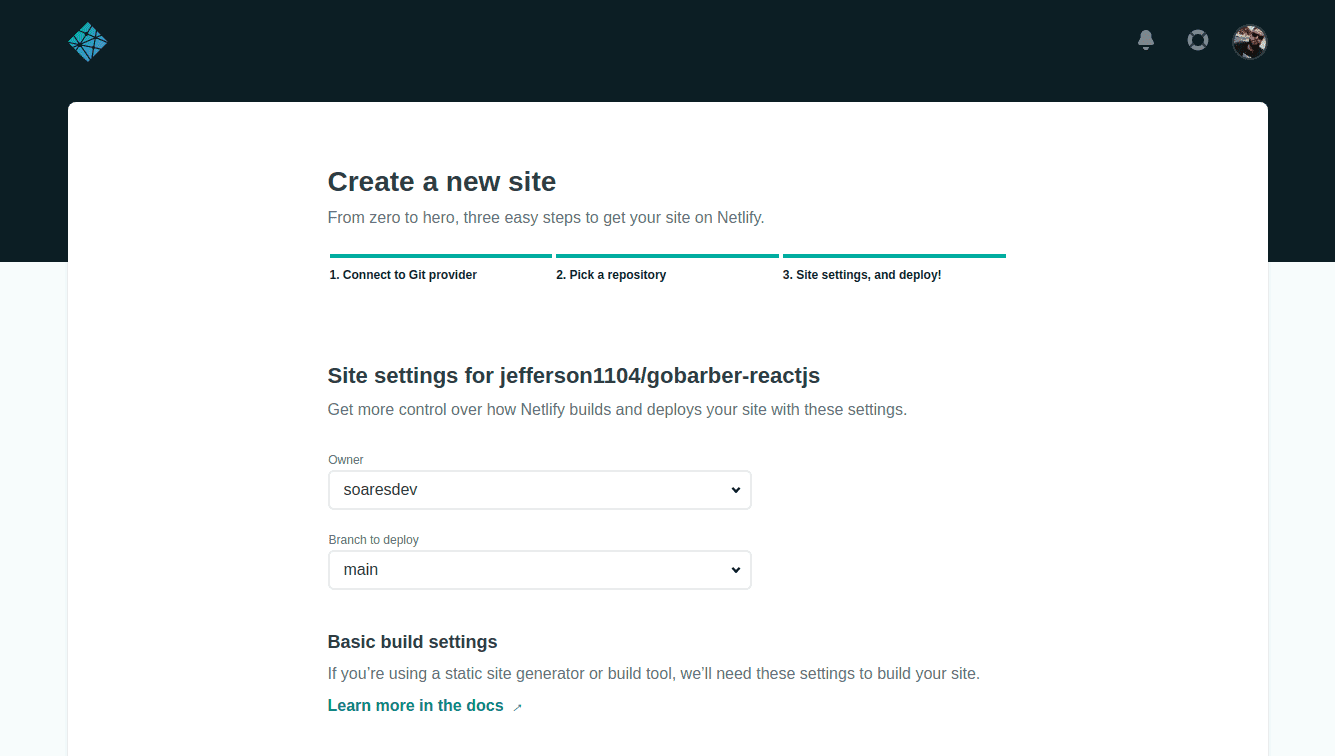This screenshot has height=756, width=1335.
Task: Click the teal progress bar above step 3
Action: pos(894,256)
